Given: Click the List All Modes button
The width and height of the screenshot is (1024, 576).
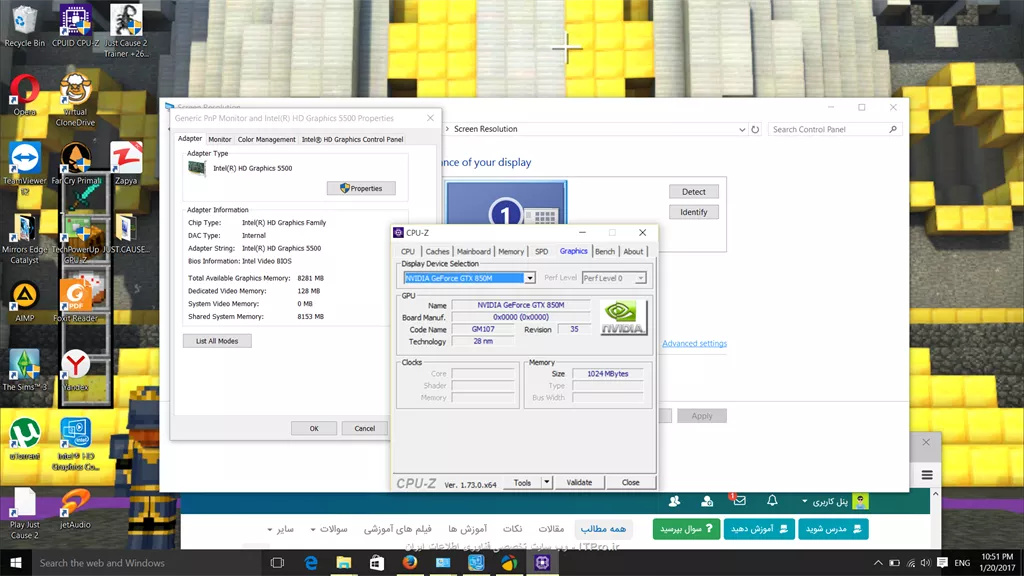Looking at the screenshot, I should 217,341.
